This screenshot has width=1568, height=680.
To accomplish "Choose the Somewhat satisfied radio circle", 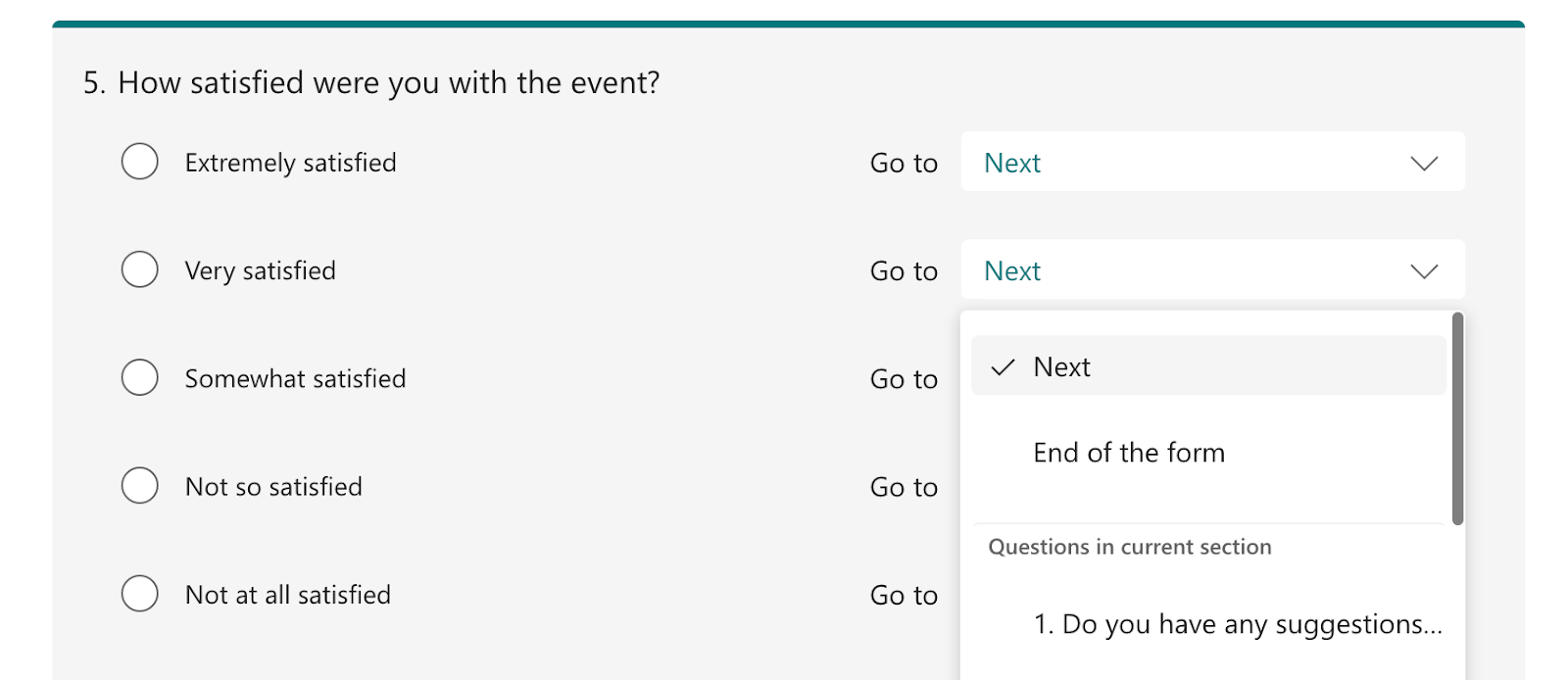I will 139,377.
